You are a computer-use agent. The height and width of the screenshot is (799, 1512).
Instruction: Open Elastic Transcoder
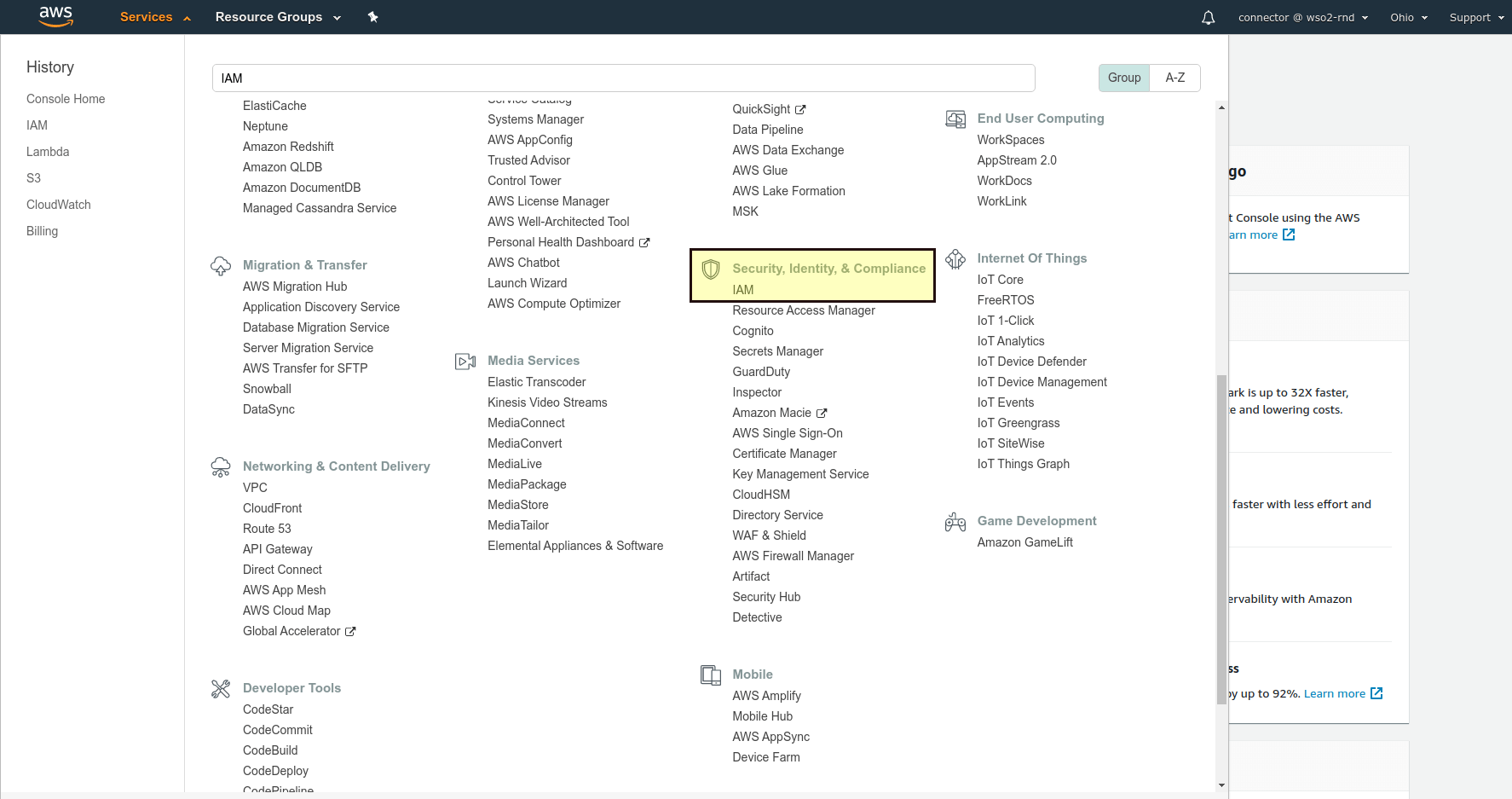click(x=537, y=382)
